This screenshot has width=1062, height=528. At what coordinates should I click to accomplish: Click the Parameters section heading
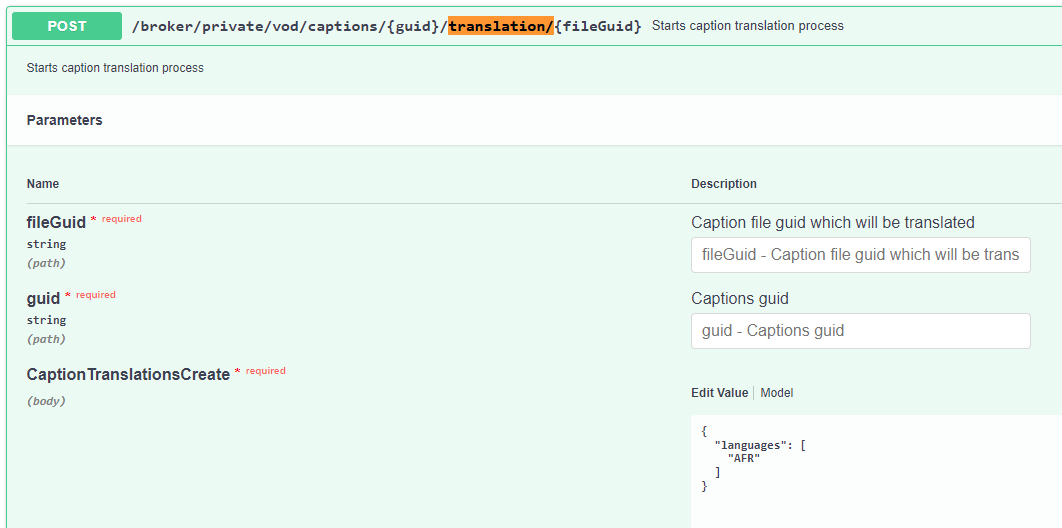pos(64,120)
